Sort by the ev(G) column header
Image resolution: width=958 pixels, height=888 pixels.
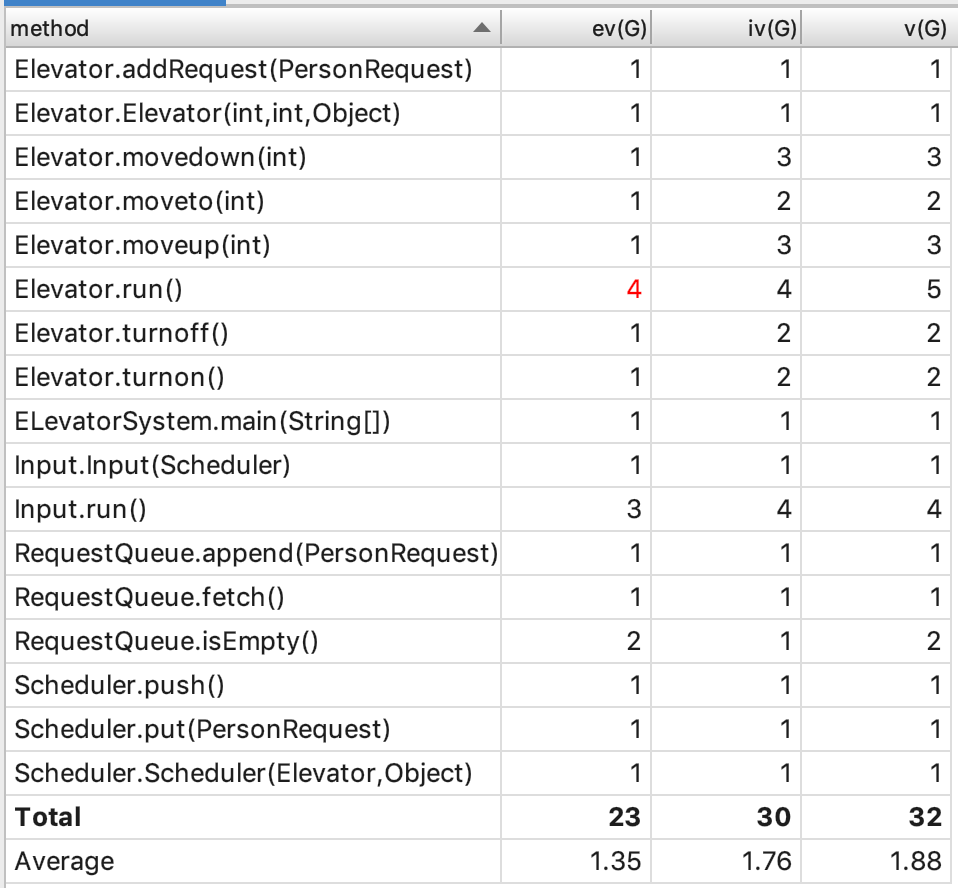[620, 29]
